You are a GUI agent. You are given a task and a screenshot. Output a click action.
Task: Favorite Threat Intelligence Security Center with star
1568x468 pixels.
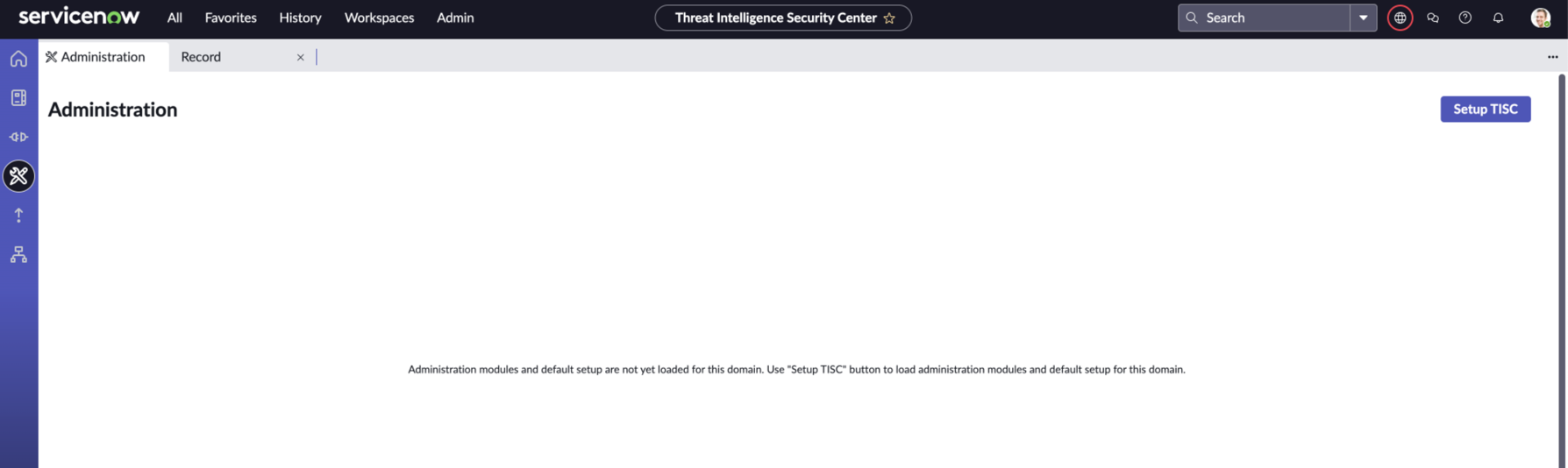889,18
